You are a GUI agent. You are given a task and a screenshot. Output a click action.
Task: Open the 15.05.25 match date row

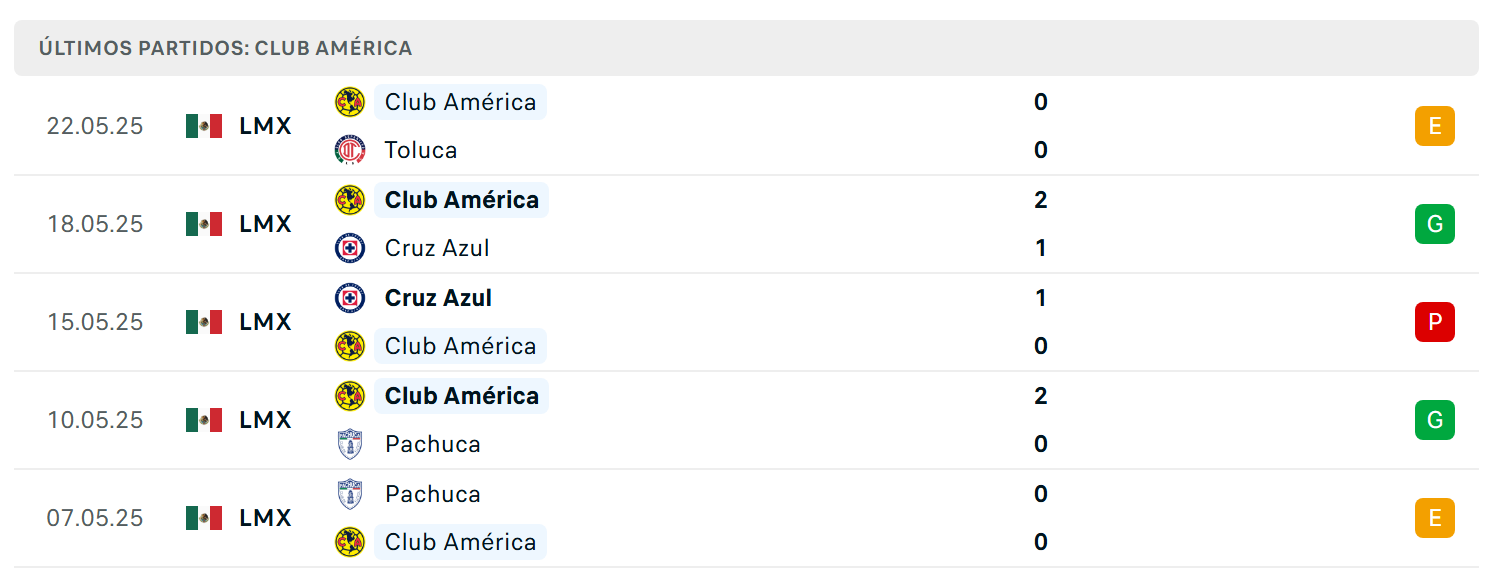[746, 322]
